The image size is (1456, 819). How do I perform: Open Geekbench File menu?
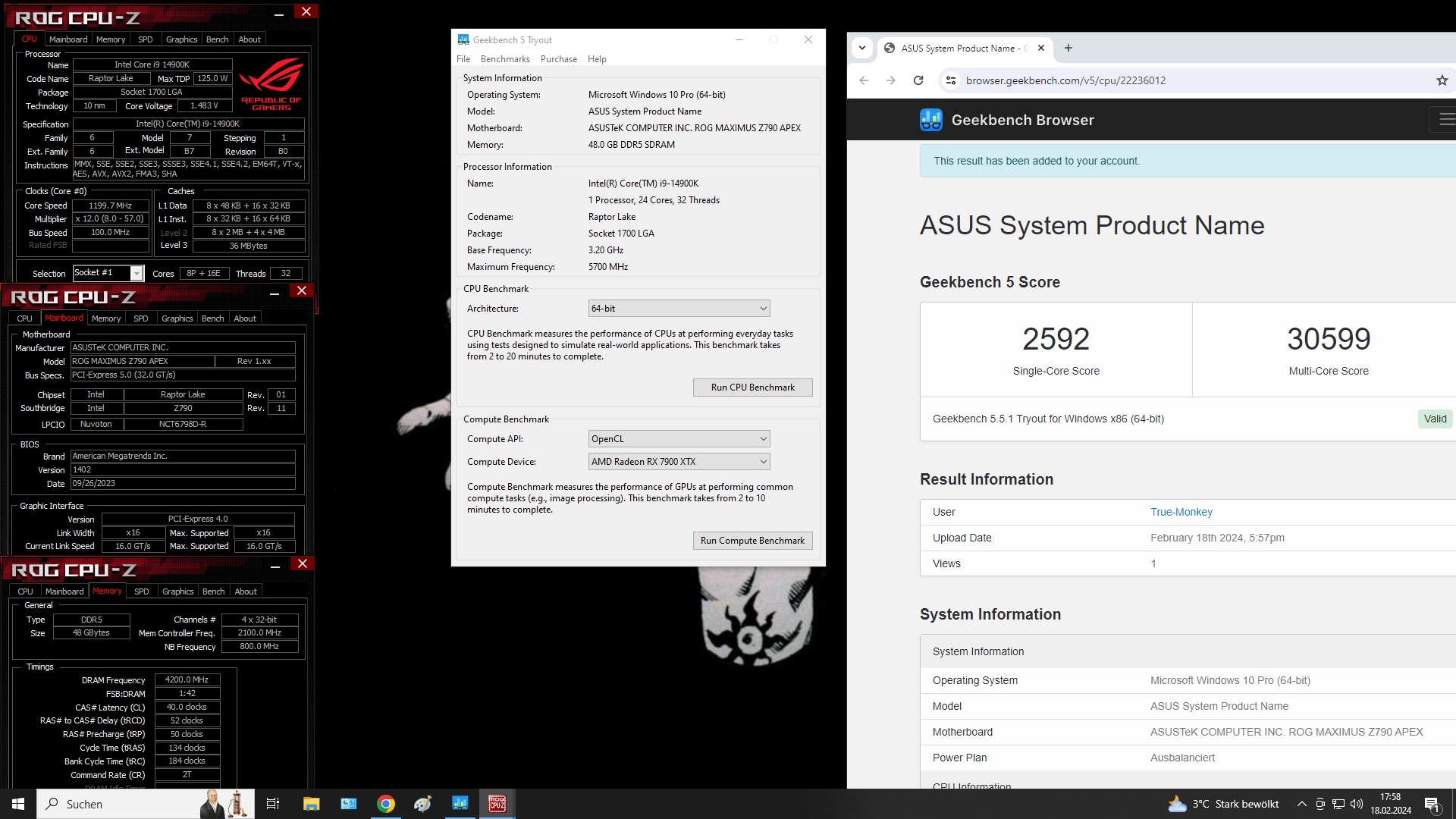[x=463, y=59]
